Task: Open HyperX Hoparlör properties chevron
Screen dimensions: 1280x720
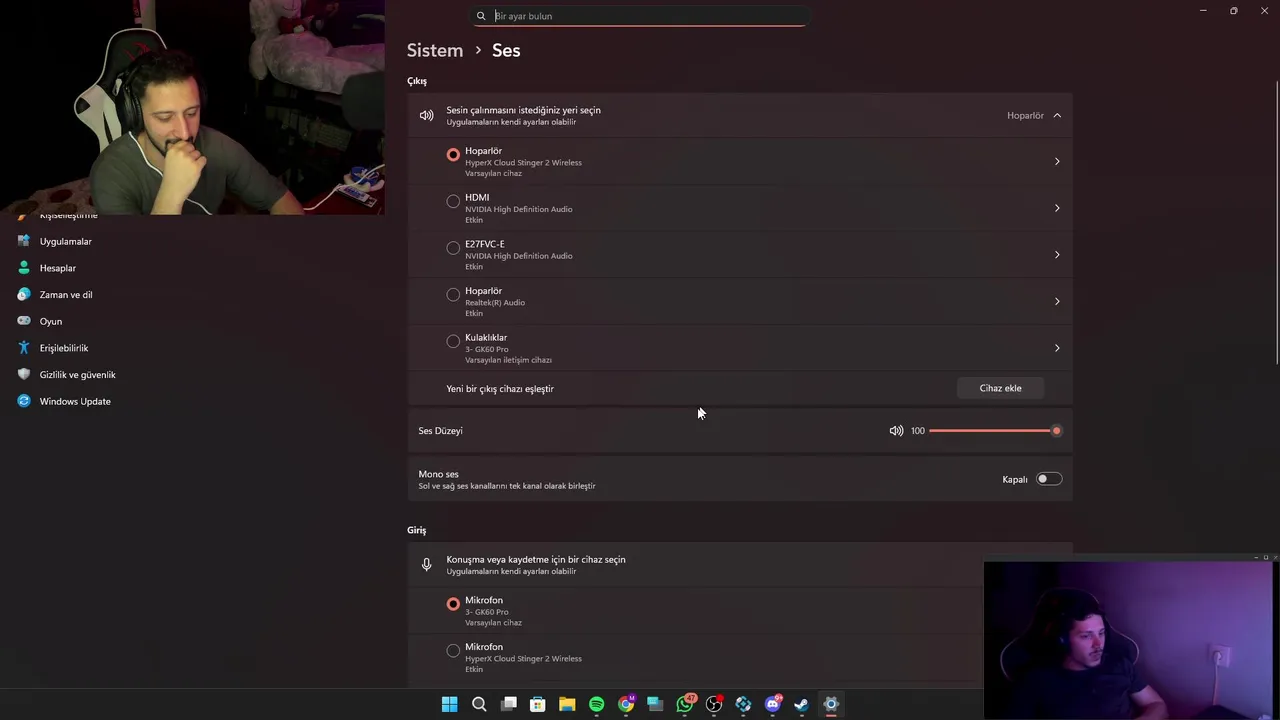Action: click(1057, 162)
